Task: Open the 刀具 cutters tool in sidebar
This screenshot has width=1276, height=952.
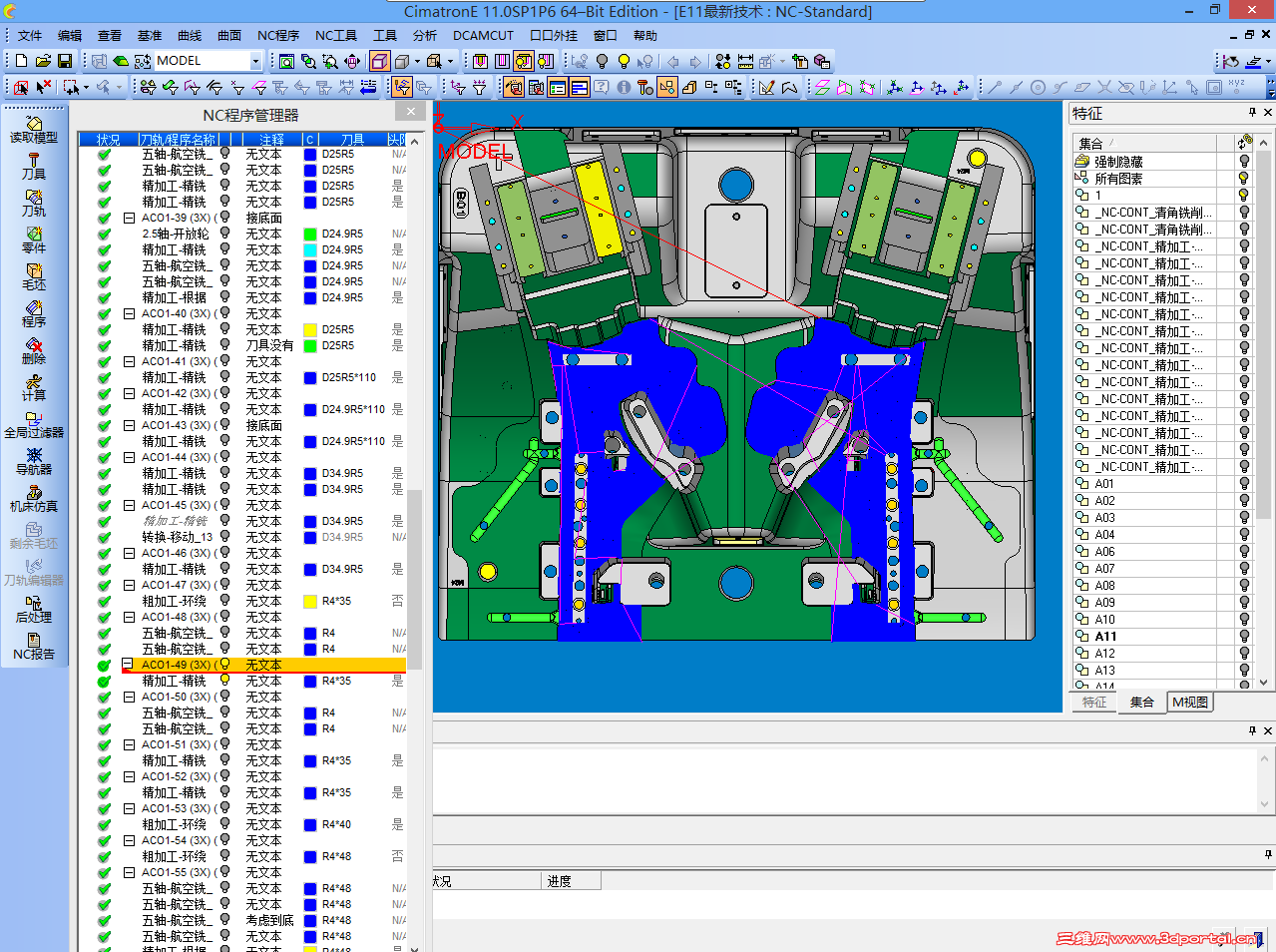Action: pyautogui.click(x=34, y=167)
